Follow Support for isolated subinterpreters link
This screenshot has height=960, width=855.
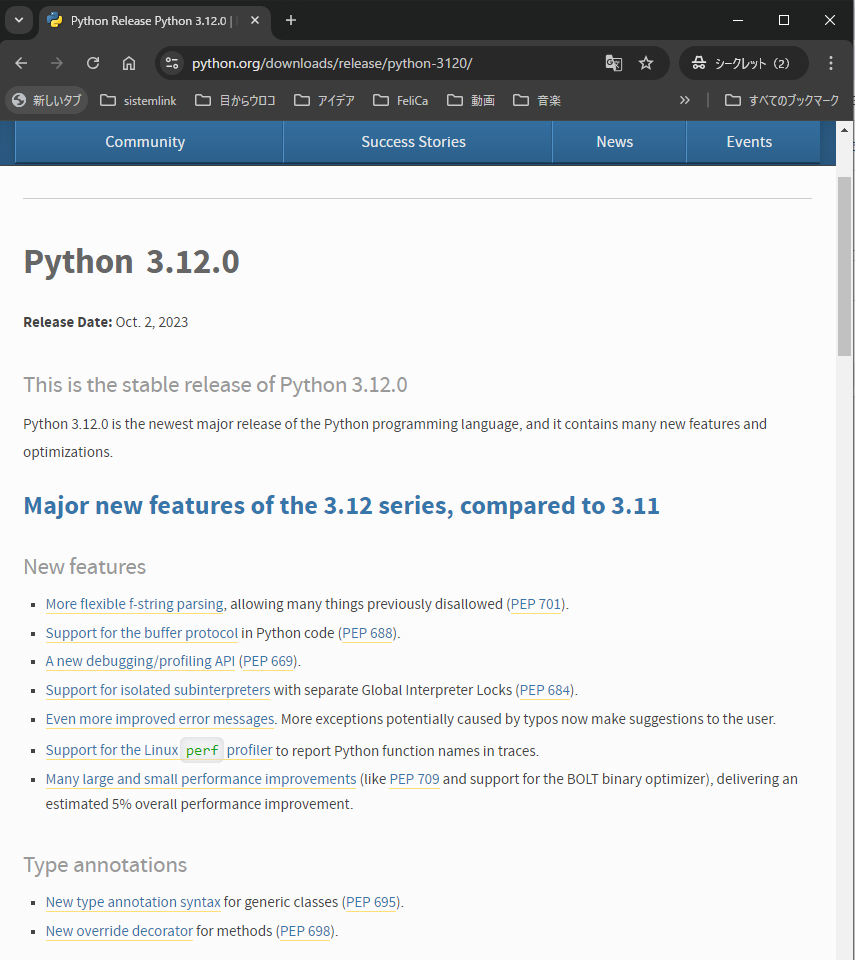point(158,690)
